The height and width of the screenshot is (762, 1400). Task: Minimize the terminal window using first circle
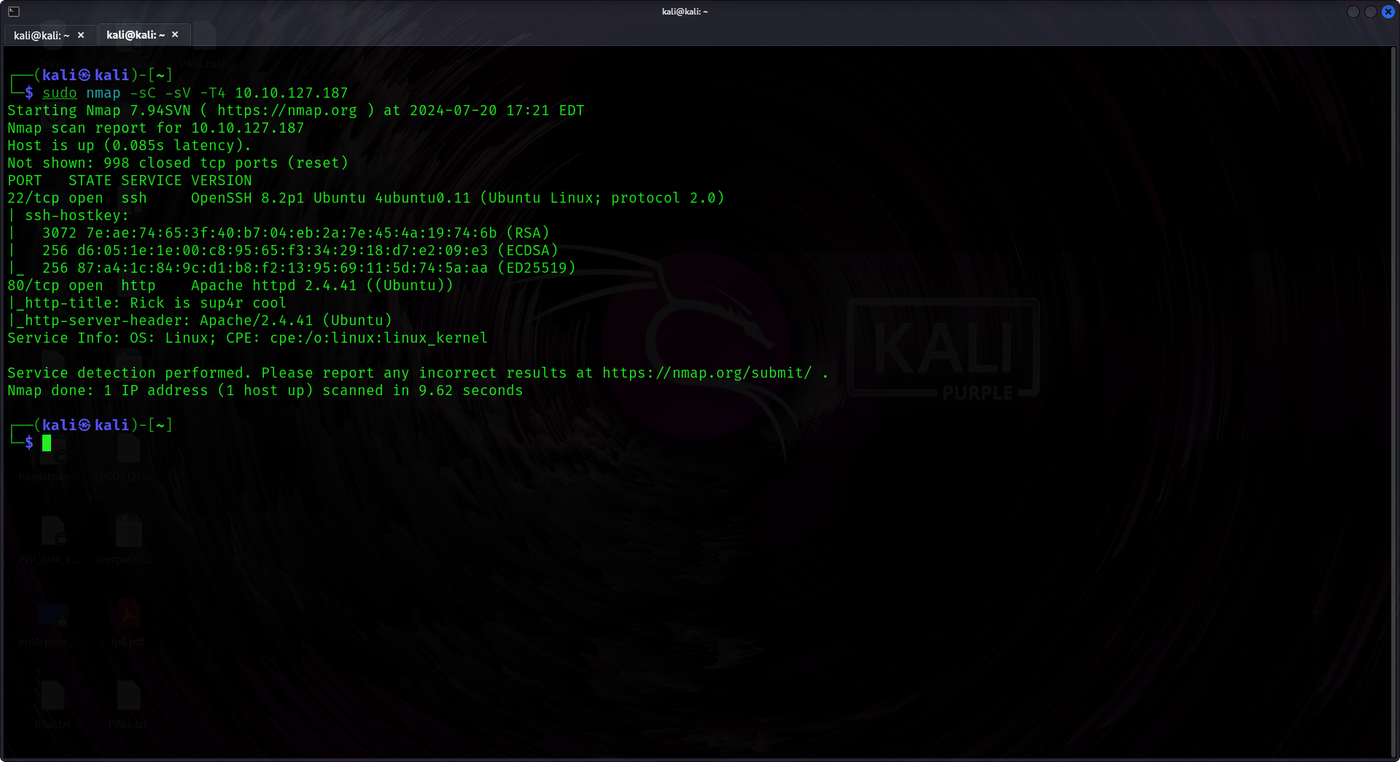pos(1353,11)
